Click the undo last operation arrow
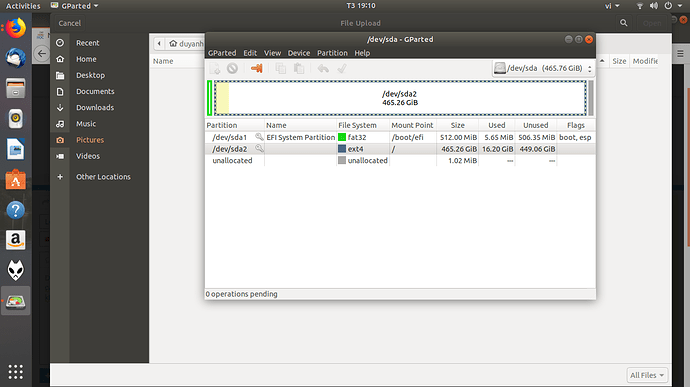The width and height of the screenshot is (690, 387). click(x=323, y=68)
